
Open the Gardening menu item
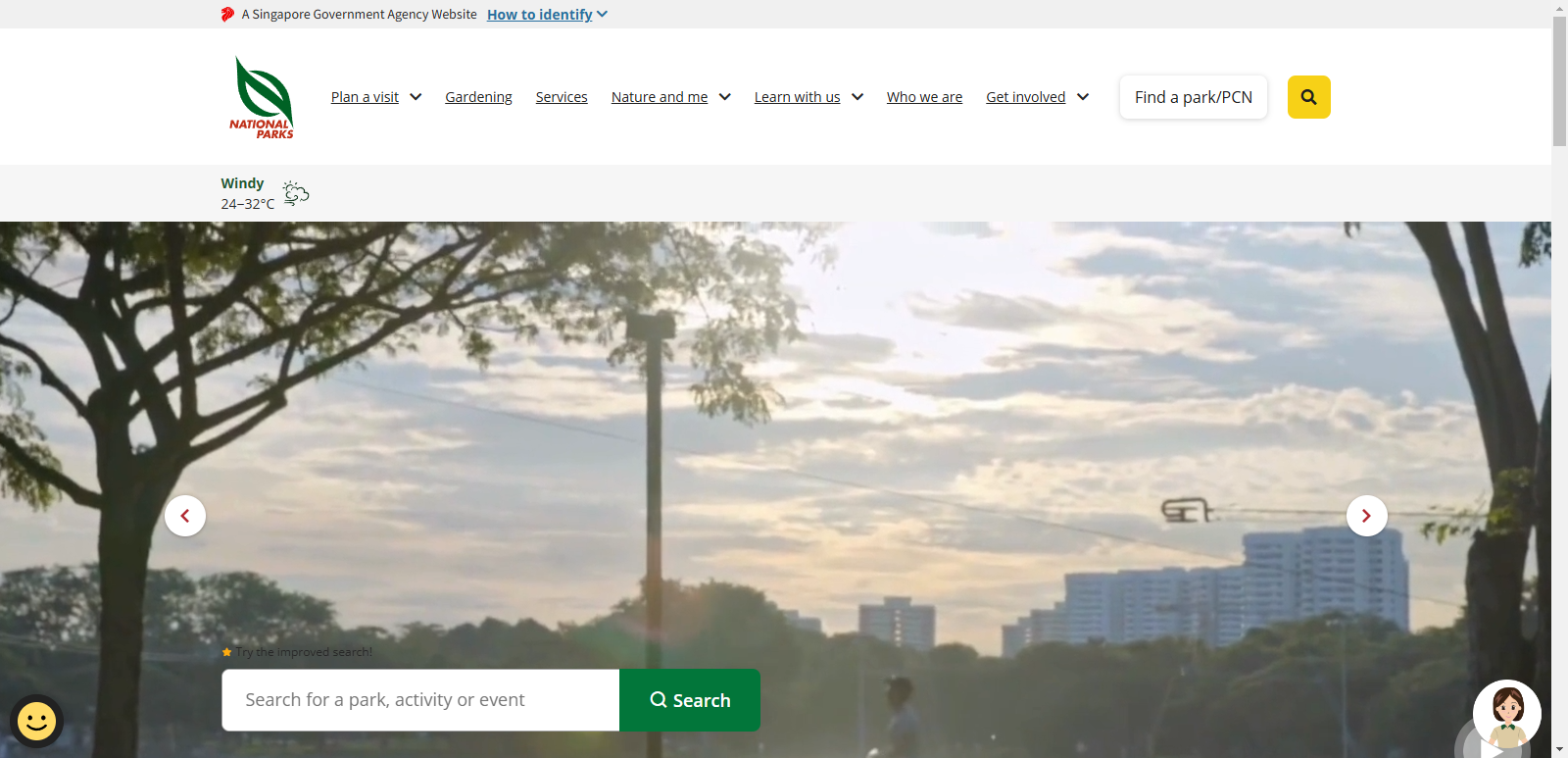click(478, 97)
